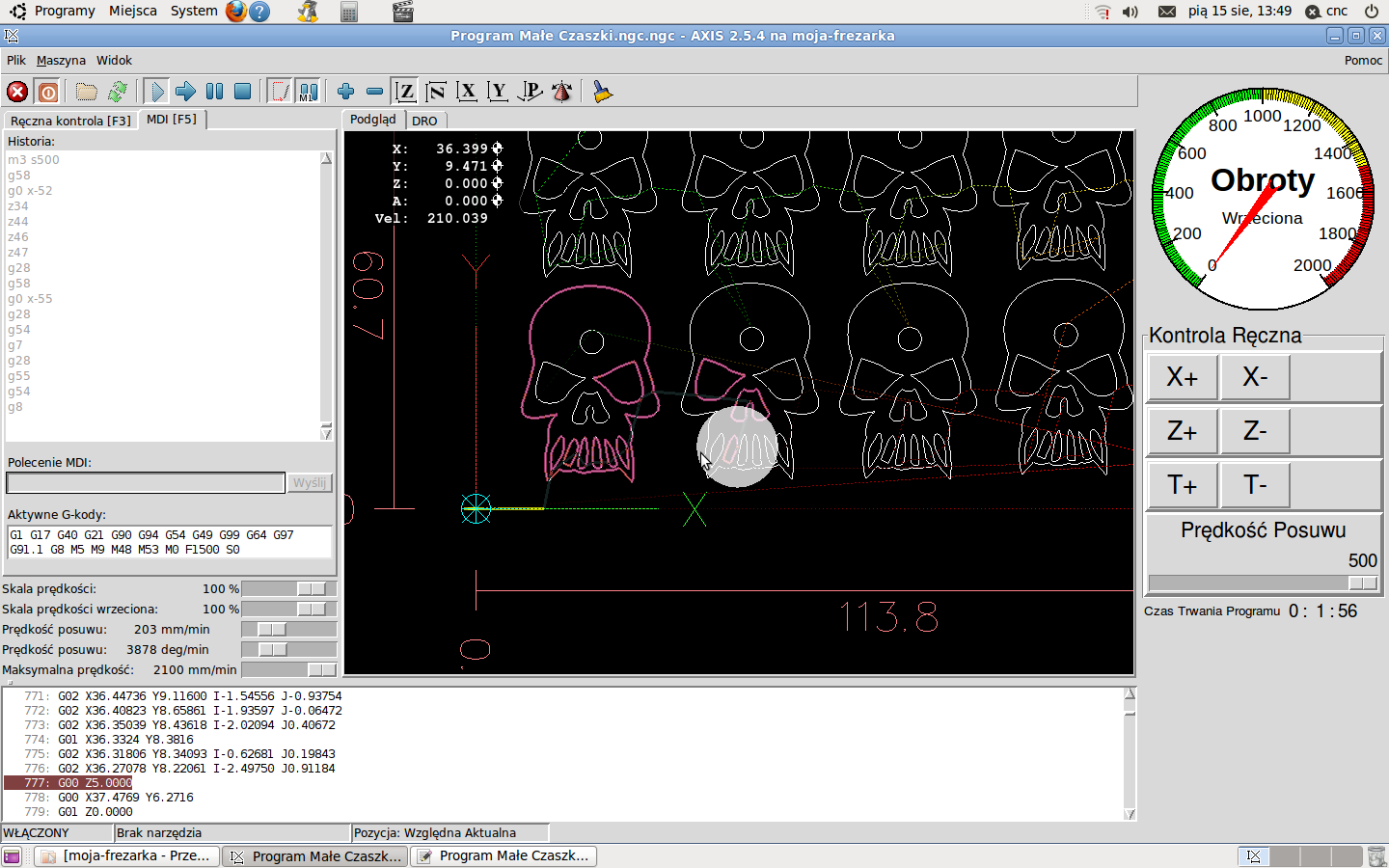The height and width of the screenshot is (868, 1389).
Task: Toggle machine power button
Action: 48,92
